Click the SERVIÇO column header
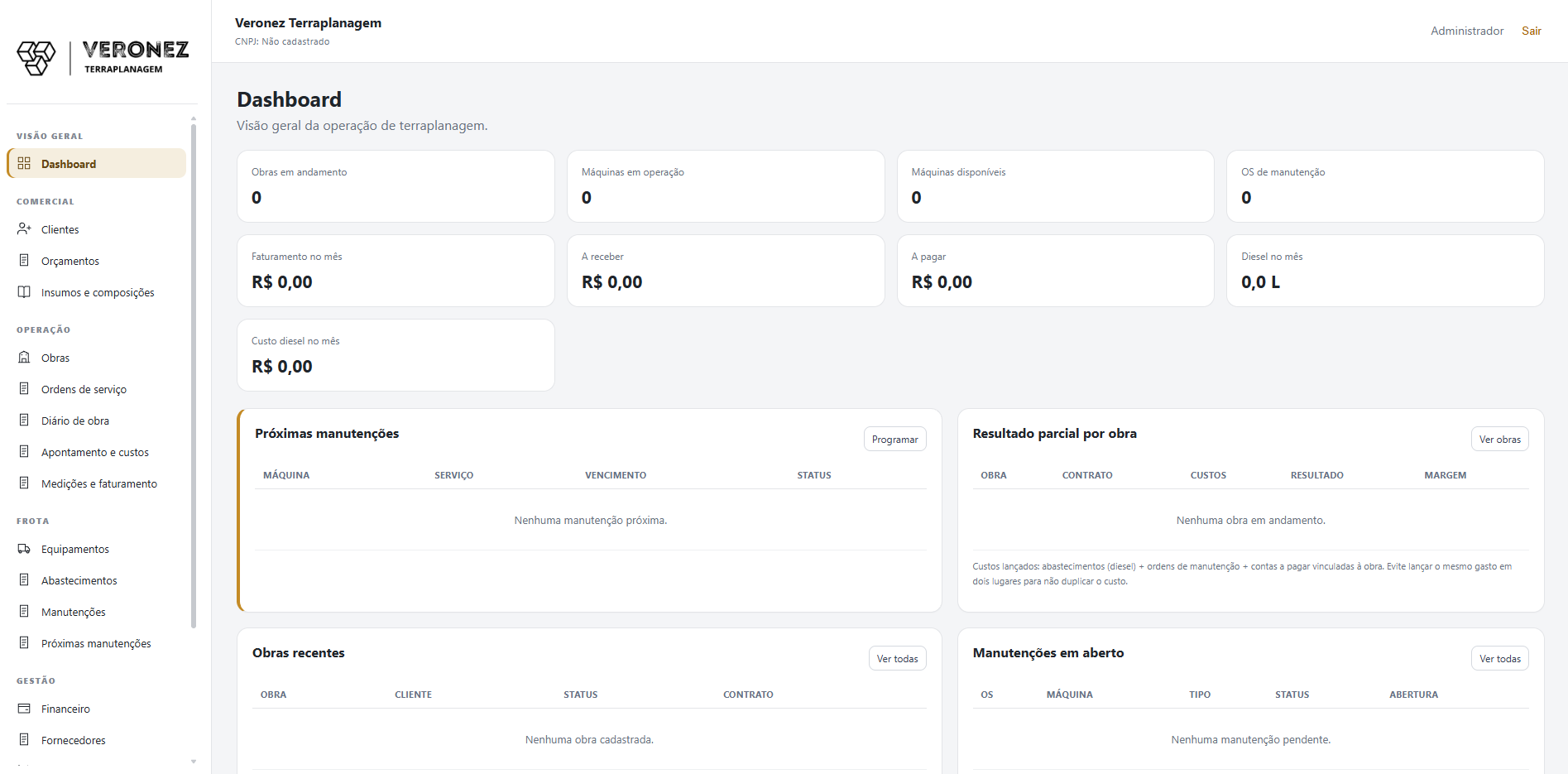The width and height of the screenshot is (1568, 774). pos(453,475)
